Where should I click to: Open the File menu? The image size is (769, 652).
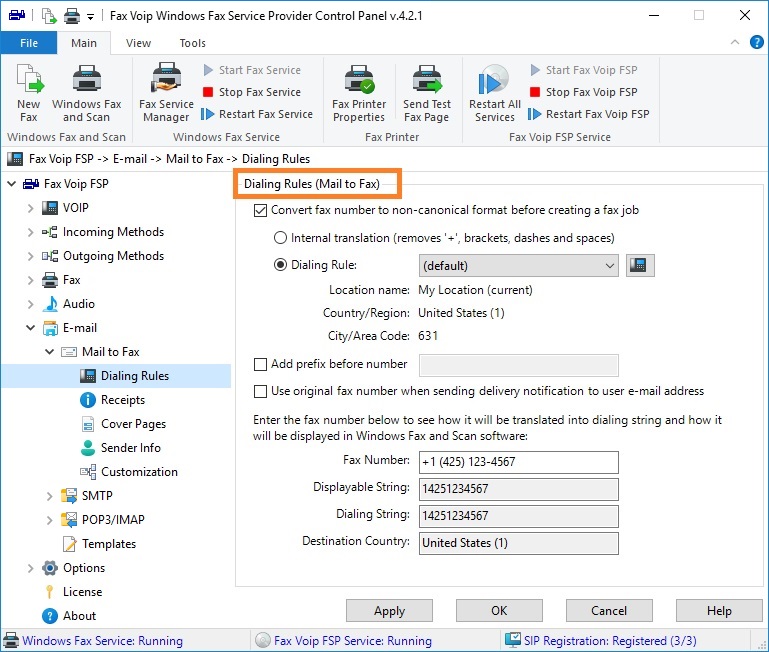point(29,43)
